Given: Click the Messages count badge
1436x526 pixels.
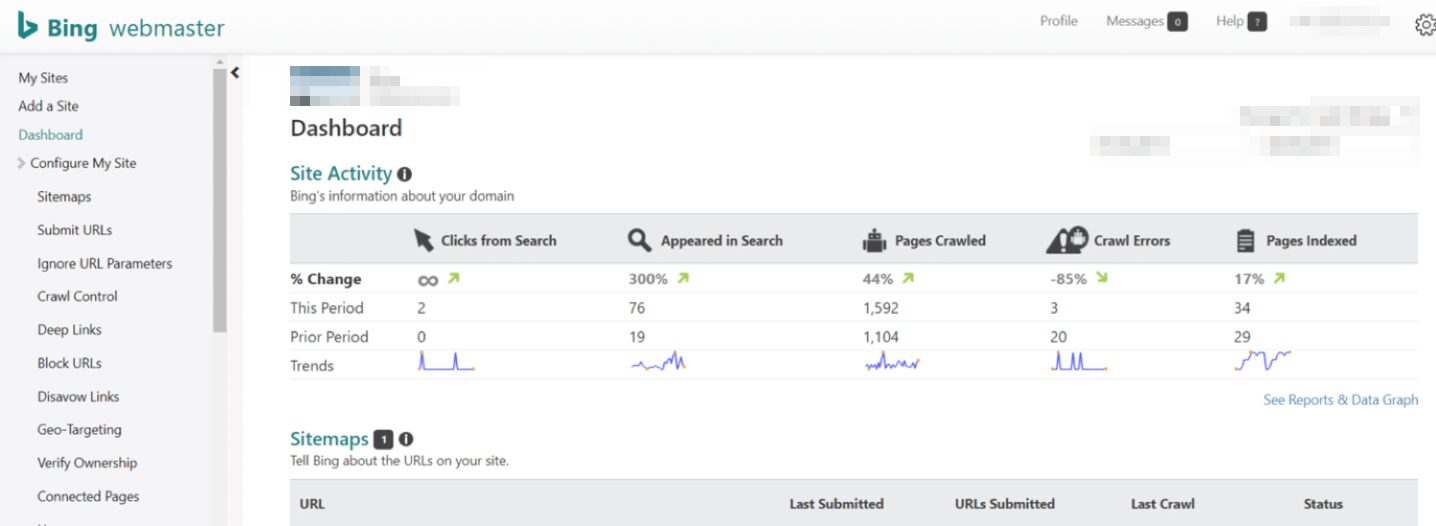Looking at the screenshot, I should (x=1178, y=21).
